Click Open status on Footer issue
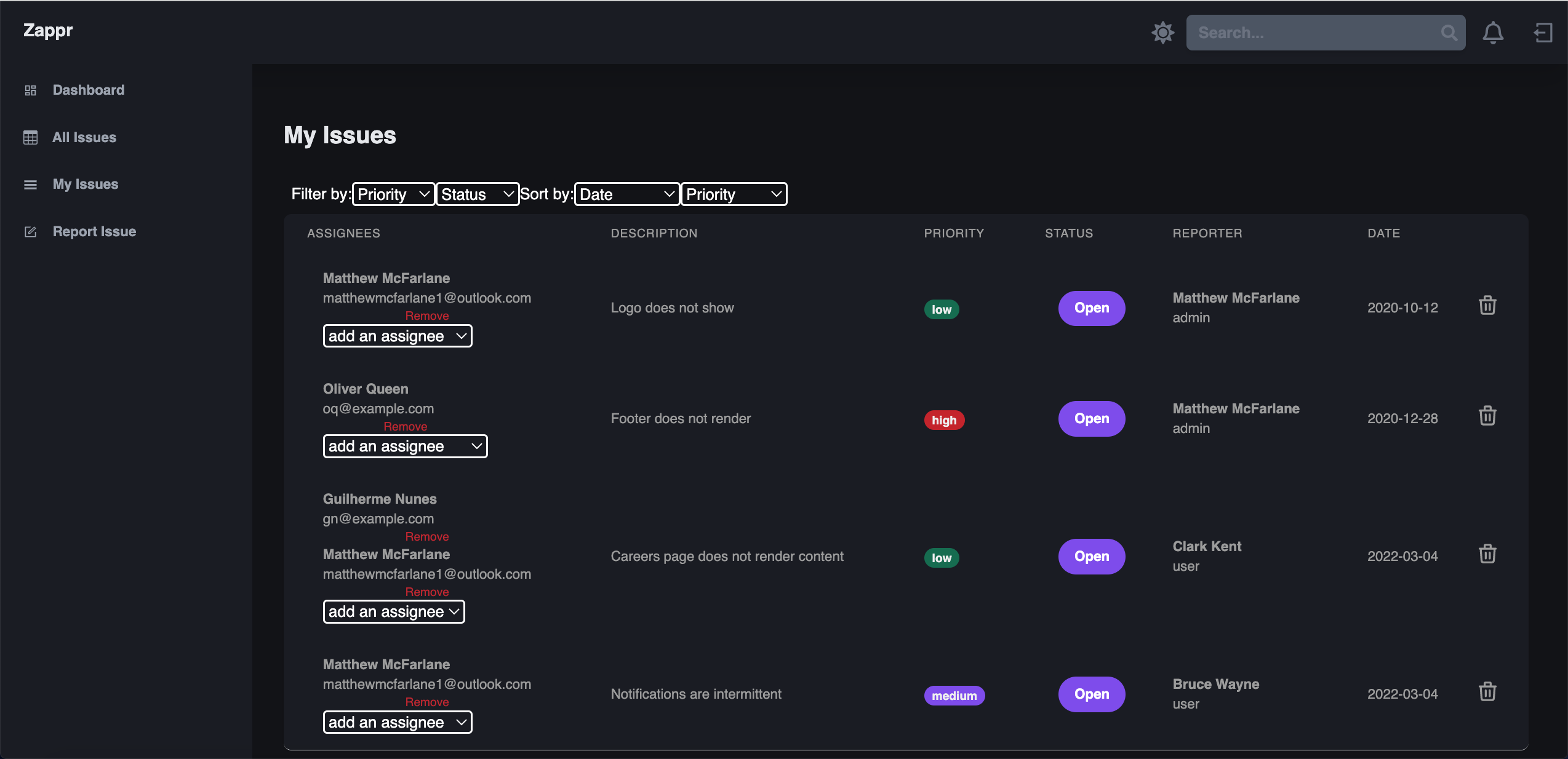 tap(1091, 419)
